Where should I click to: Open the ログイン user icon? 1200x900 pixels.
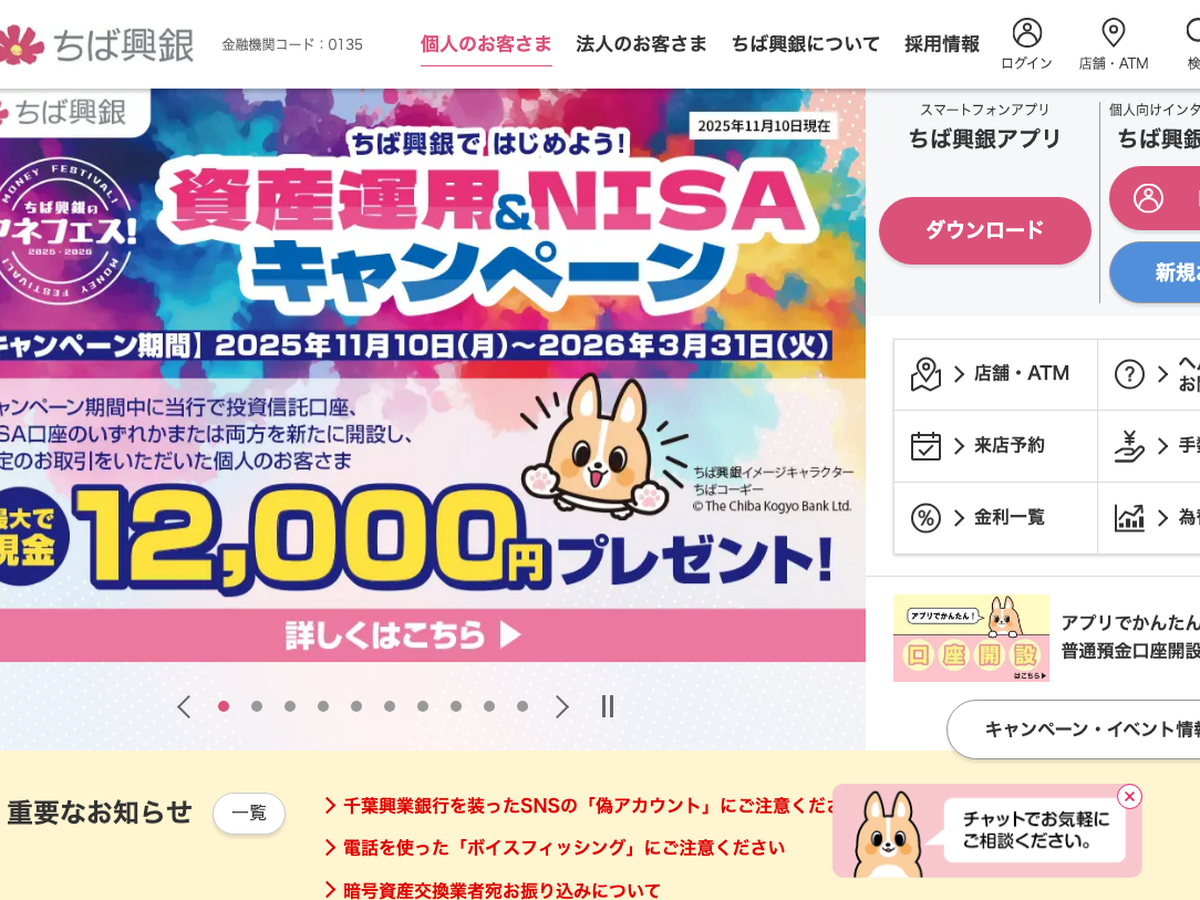tap(1027, 33)
